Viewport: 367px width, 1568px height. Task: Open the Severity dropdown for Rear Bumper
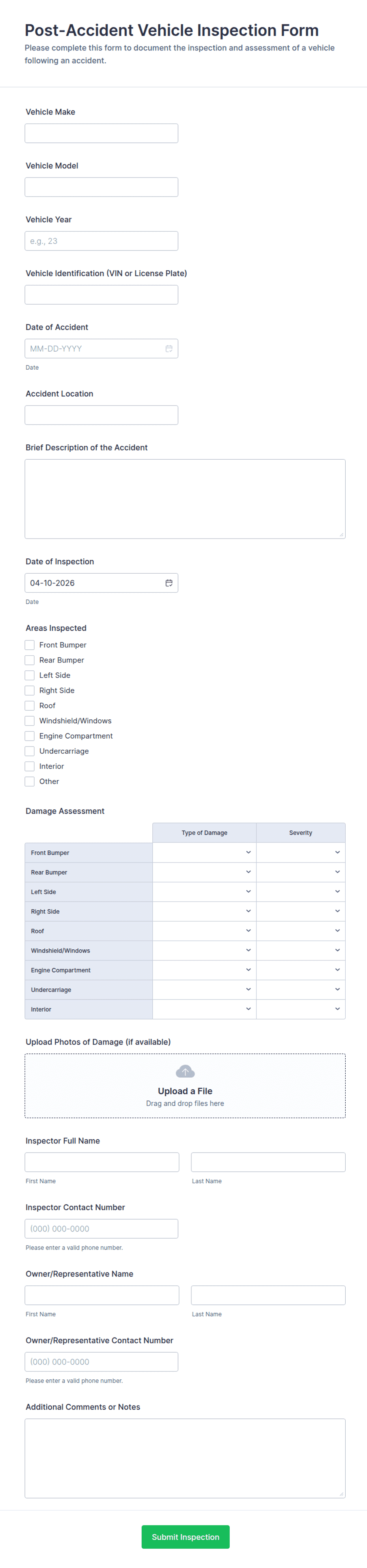click(338, 872)
